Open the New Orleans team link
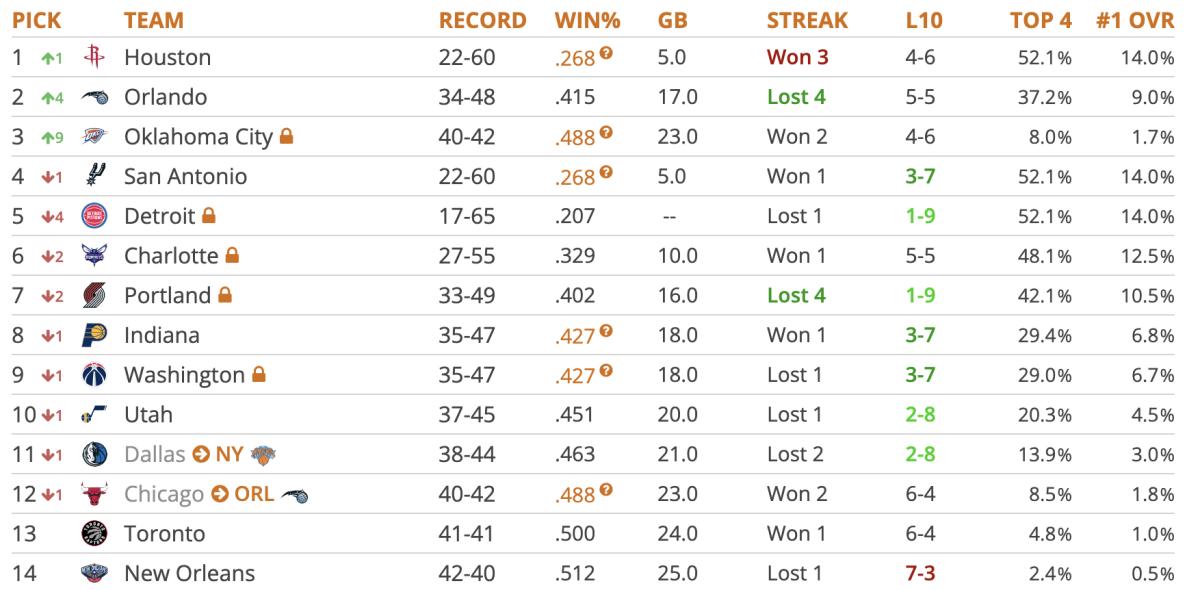 point(189,574)
